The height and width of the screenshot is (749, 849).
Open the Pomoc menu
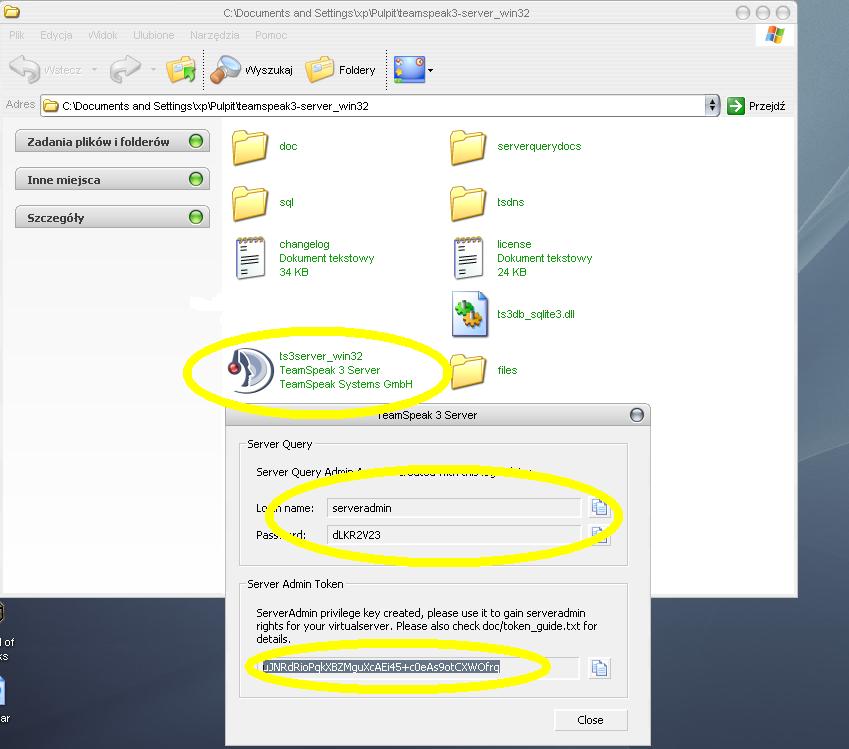click(271, 35)
